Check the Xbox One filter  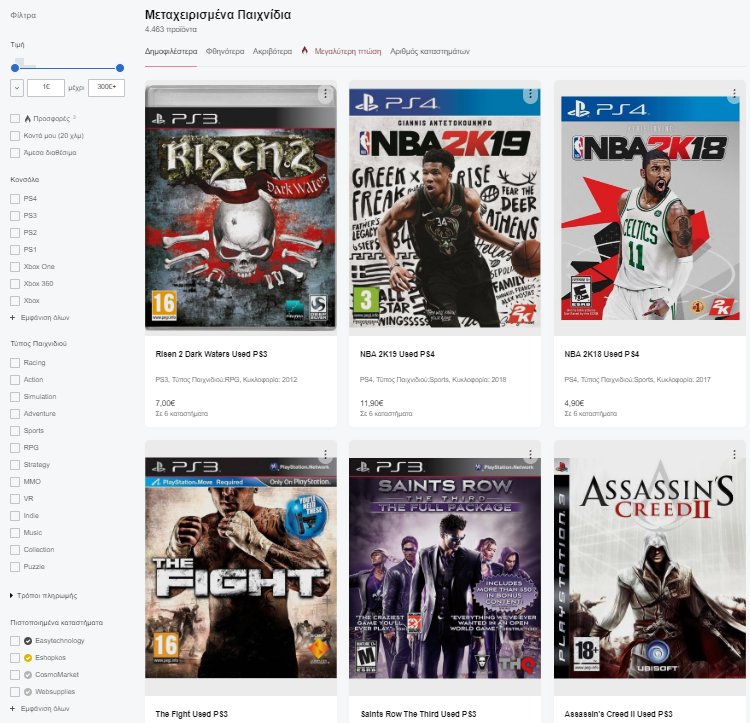point(15,267)
